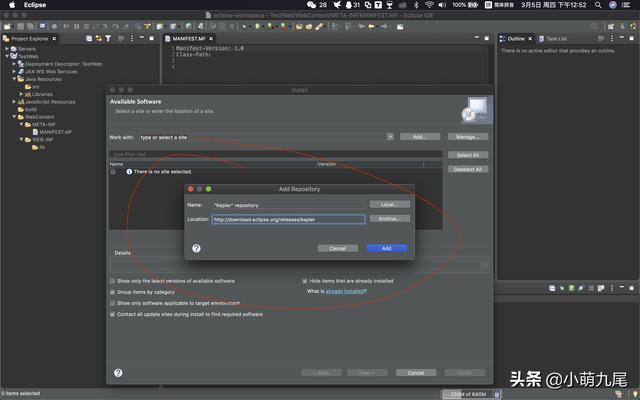Open the Outline view menu (three dots)

tap(612, 38)
